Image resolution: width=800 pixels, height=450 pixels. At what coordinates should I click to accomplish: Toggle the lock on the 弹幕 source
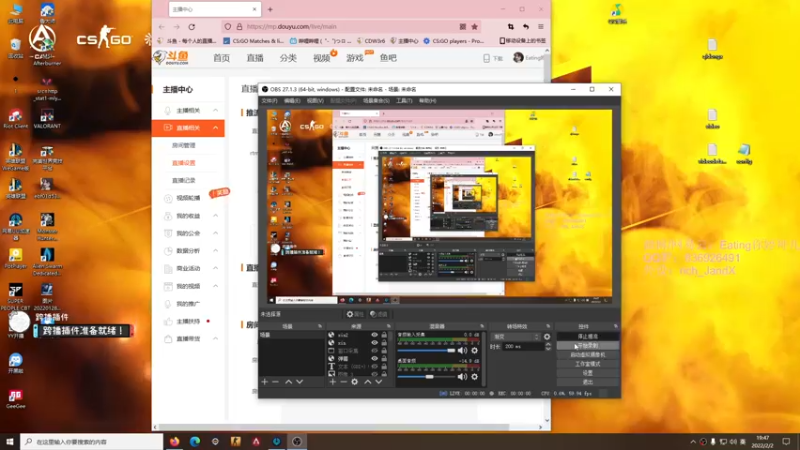[384, 358]
